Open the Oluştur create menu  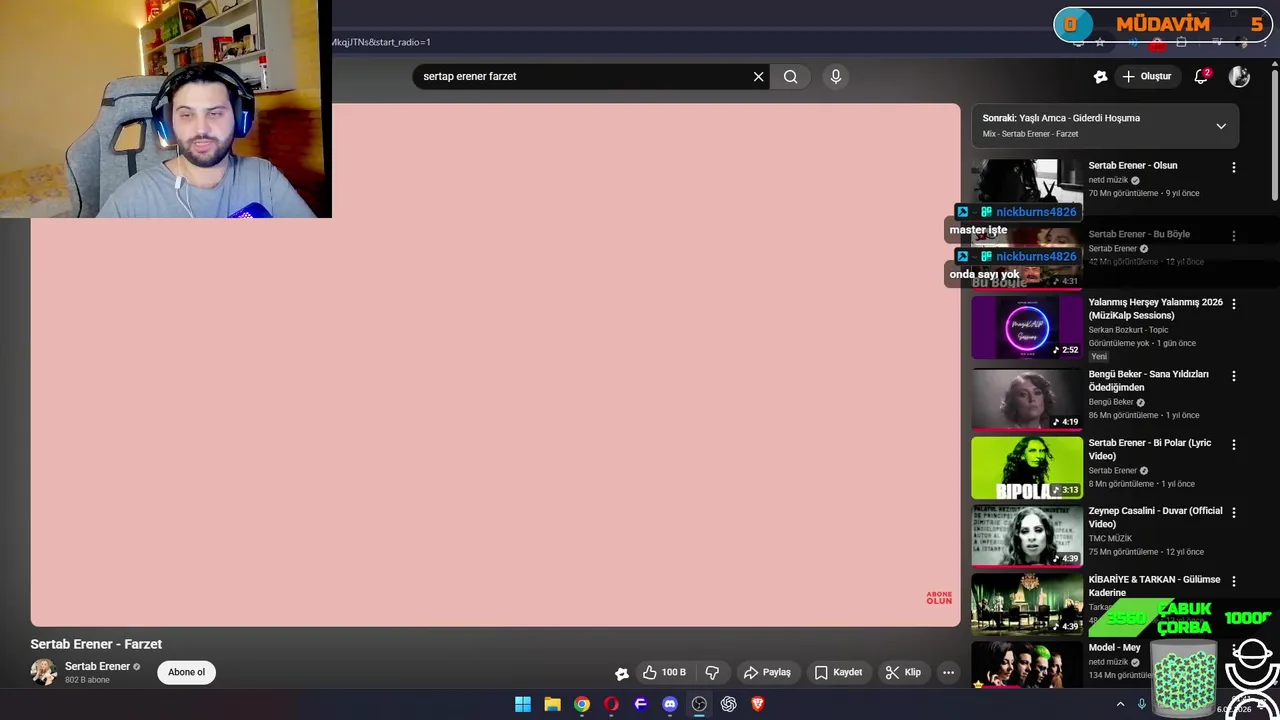[x=1146, y=76]
